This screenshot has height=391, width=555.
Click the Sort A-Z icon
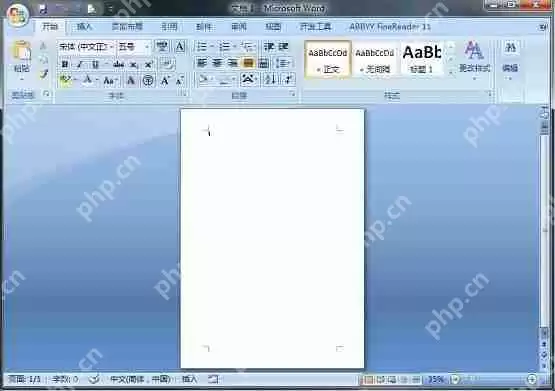[271, 80]
